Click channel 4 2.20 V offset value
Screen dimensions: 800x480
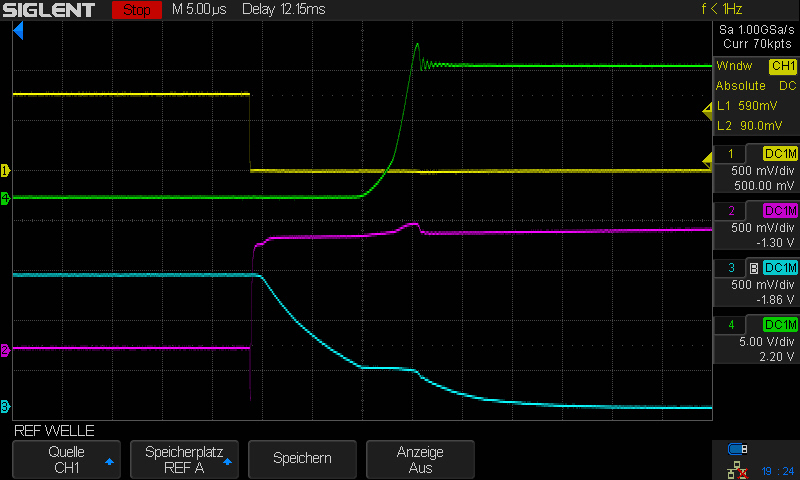click(777, 357)
